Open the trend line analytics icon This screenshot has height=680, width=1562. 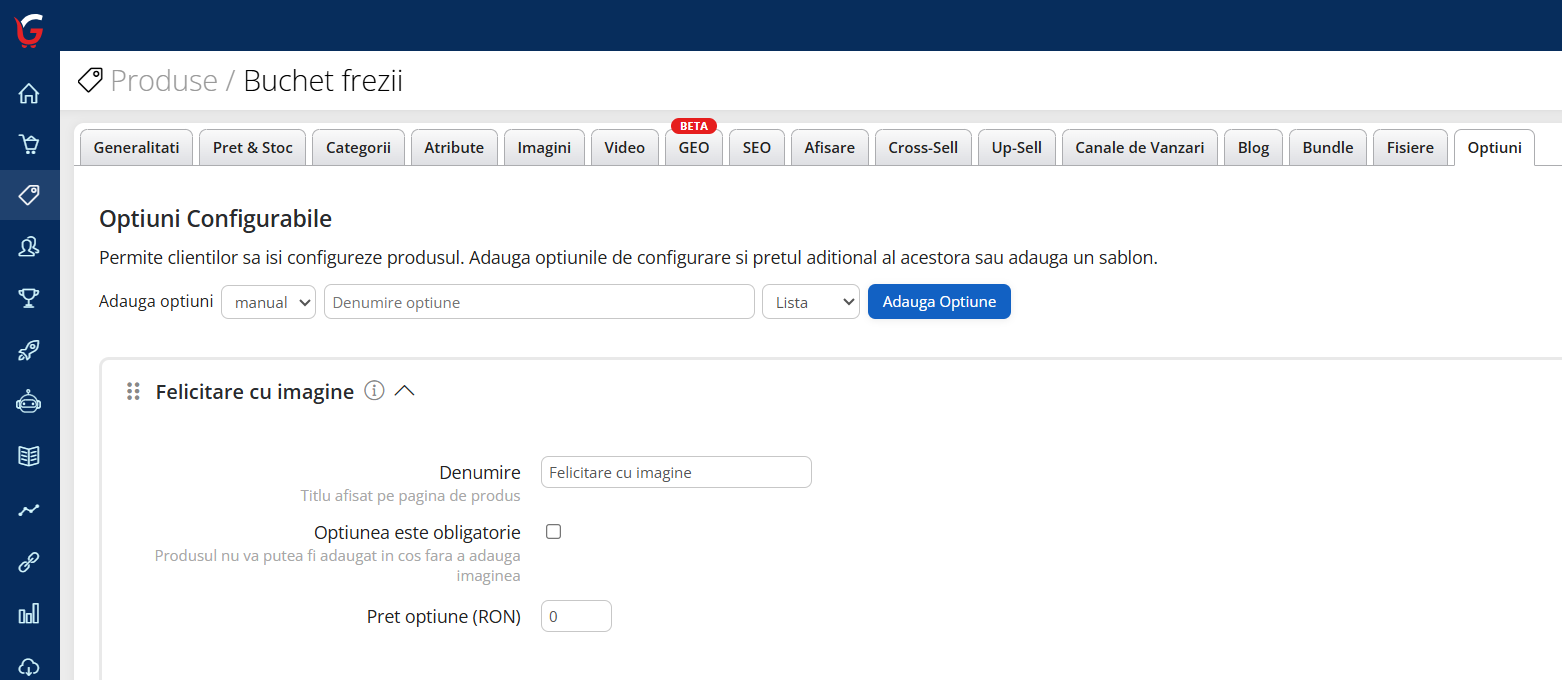(29, 509)
